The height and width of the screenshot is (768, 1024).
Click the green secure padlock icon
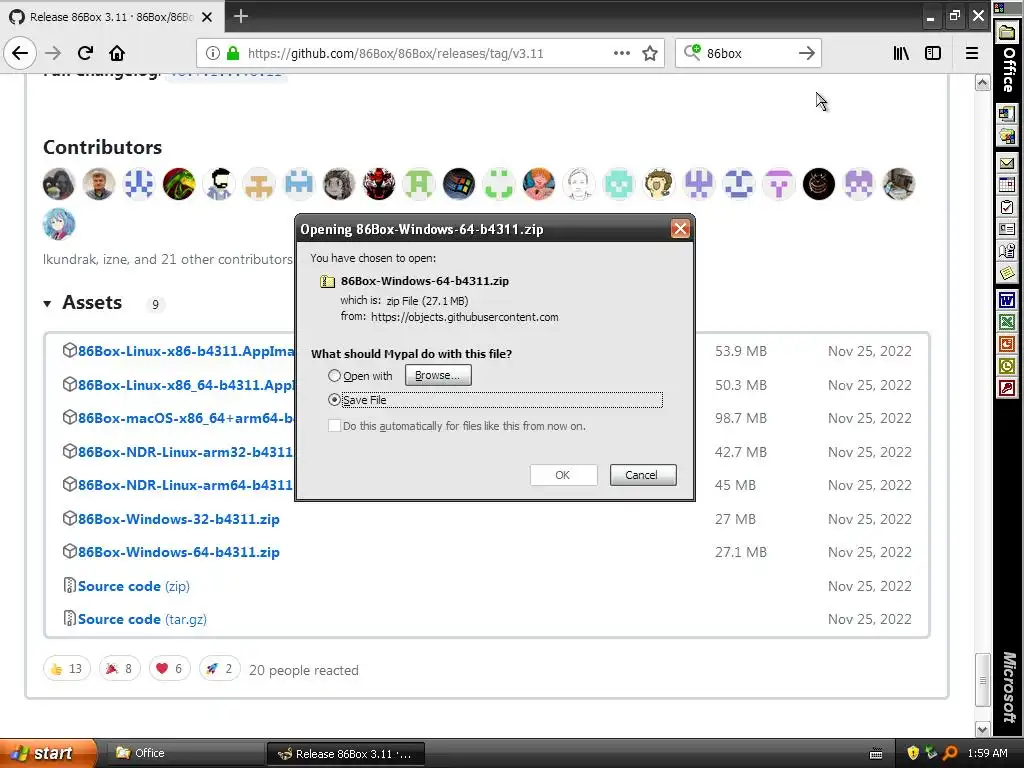pyautogui.click(x=232, y=53)
